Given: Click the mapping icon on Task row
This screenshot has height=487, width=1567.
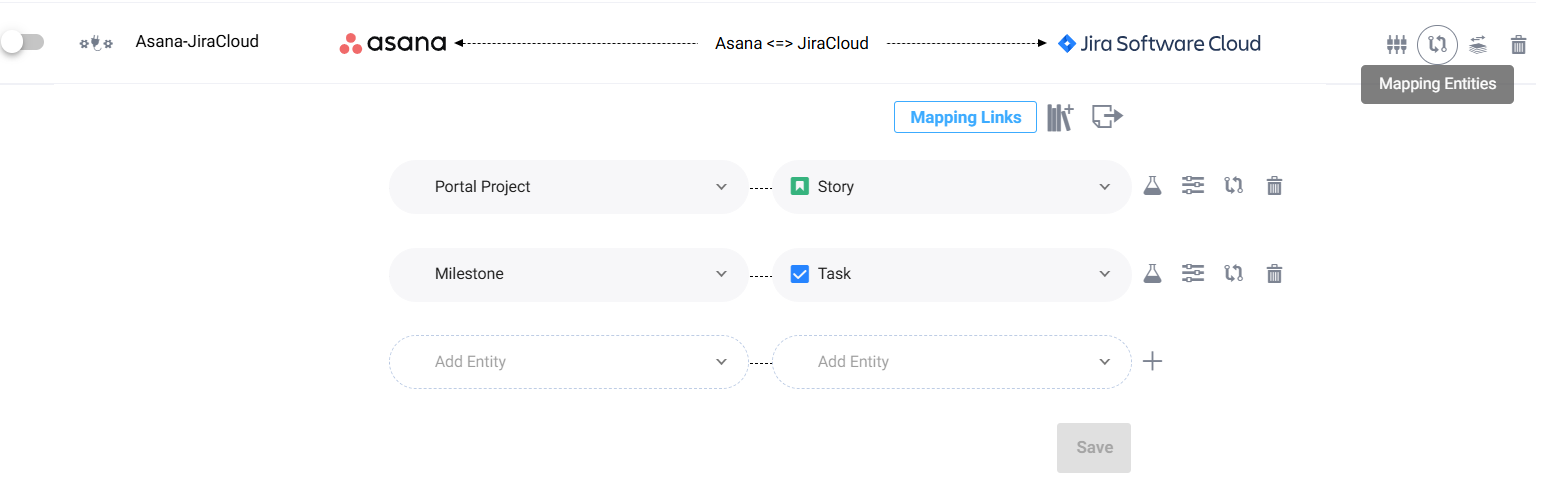Looking at the screenshot, I should (1234, 273).
